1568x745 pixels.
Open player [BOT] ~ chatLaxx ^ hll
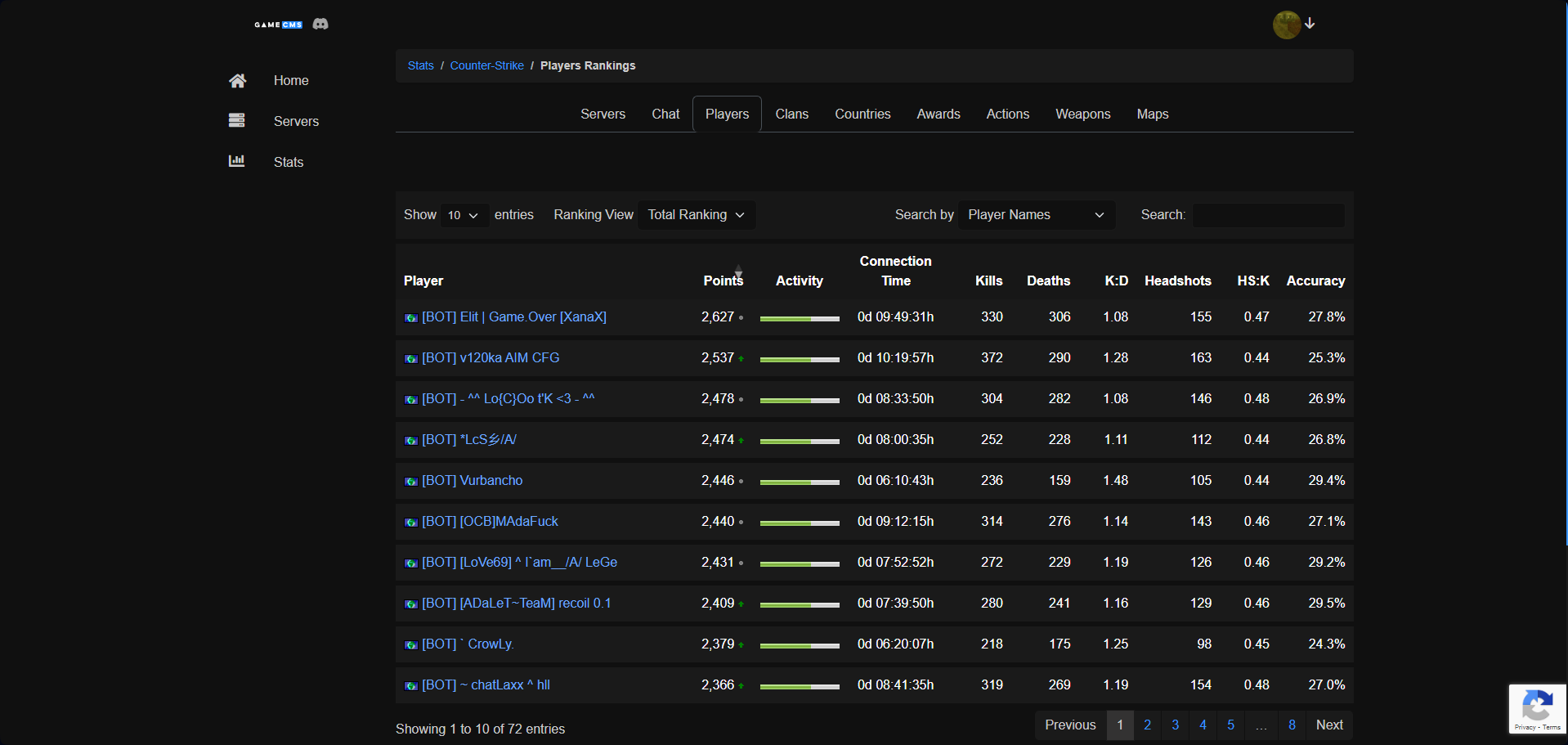(x=486, y=685)
